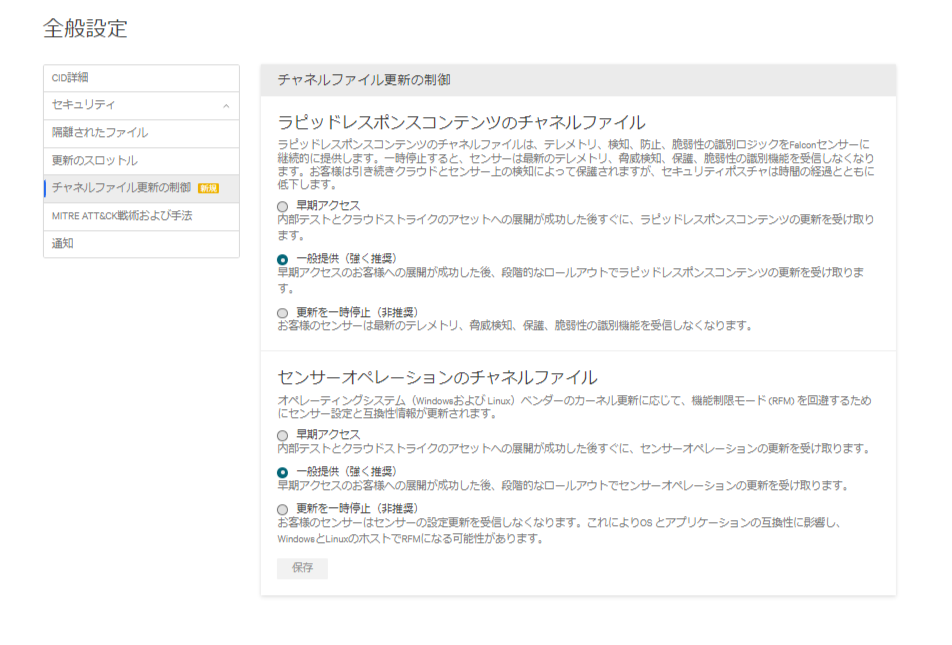Open the CID詳細 sidebar item

coord(70,78)
